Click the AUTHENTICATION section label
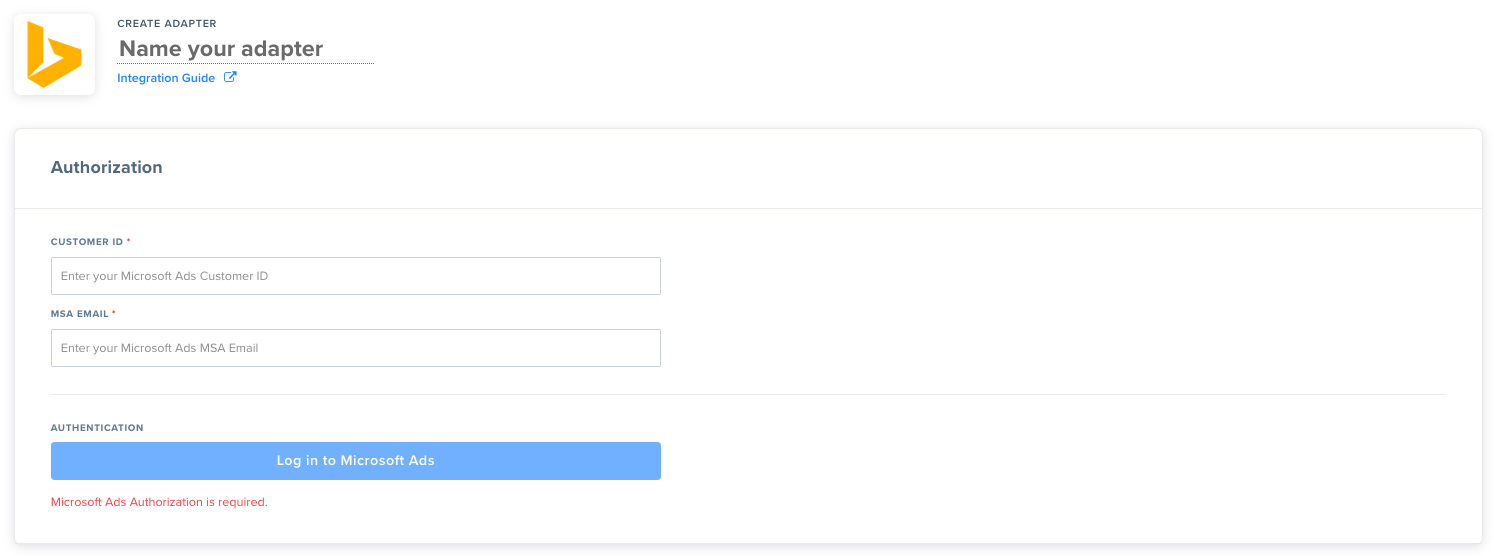Image resolution: width=1494 pixels, height=556 pixels. coord(97,428)
